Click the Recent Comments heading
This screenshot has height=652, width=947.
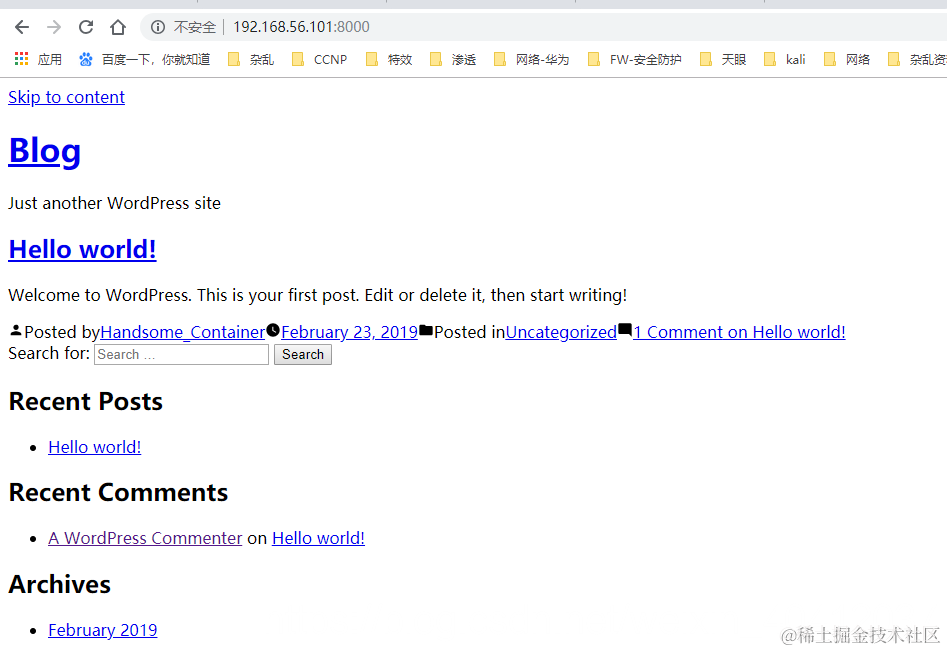[118, 493]
